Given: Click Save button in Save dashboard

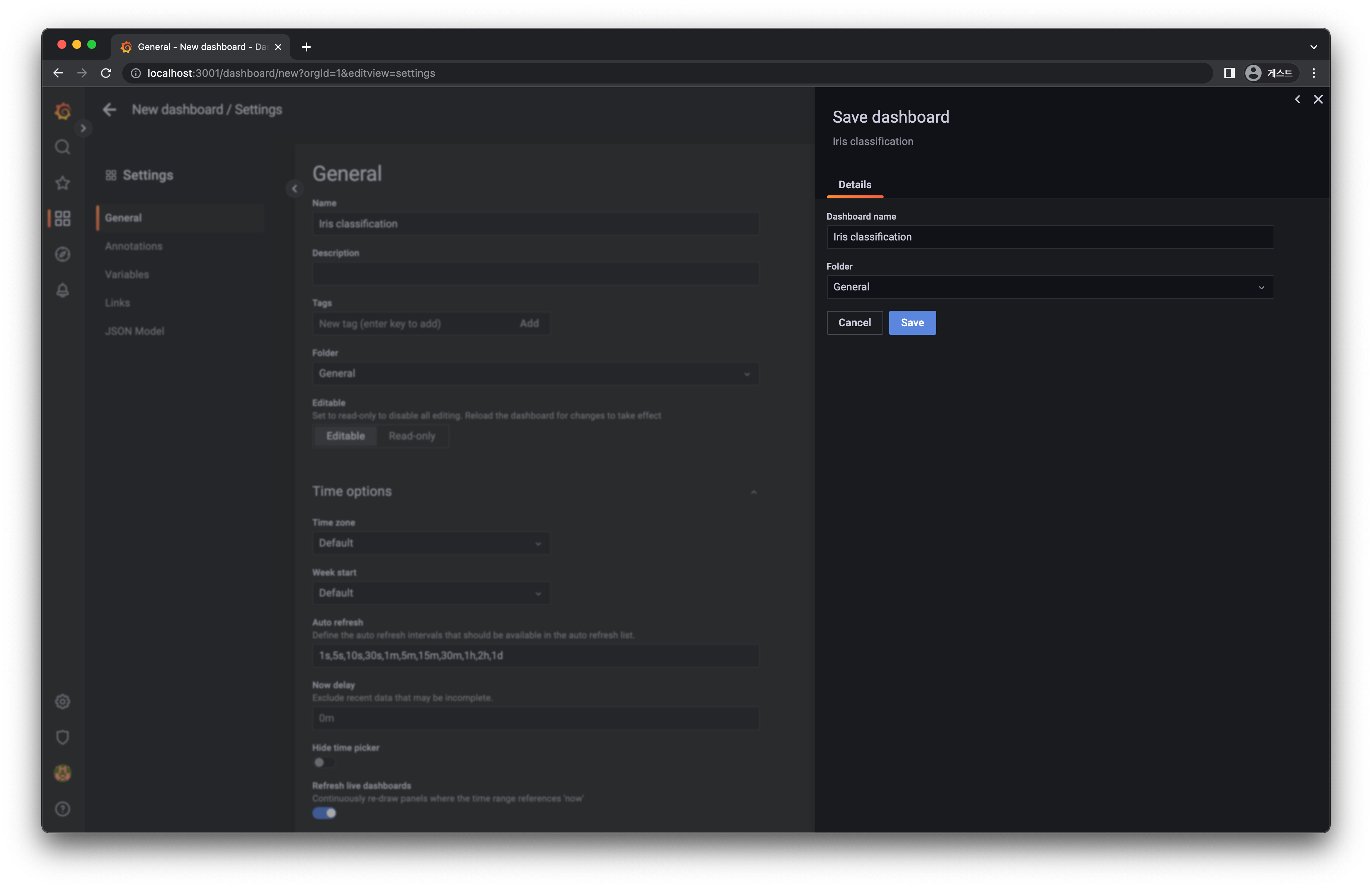Looking at the screenshot, I should (912, 323).
